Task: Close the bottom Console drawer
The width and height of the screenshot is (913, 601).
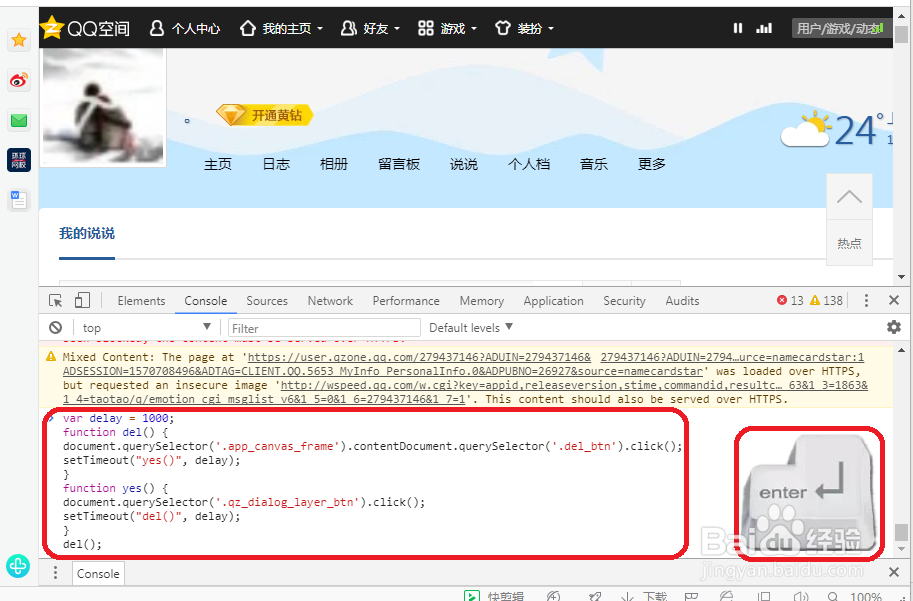Action: coord(894,572)
